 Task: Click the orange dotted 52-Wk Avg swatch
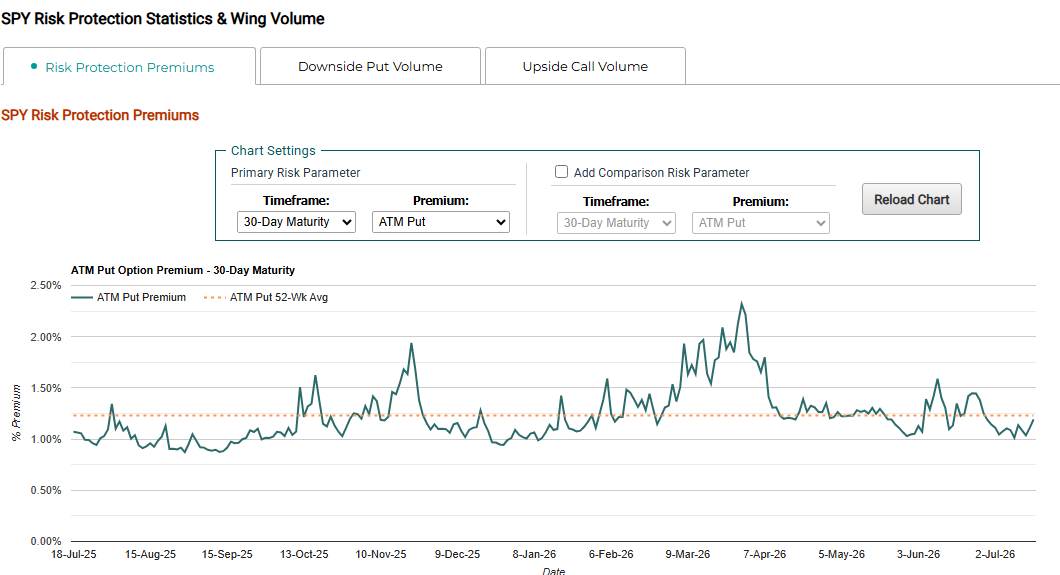coord(214,297)
